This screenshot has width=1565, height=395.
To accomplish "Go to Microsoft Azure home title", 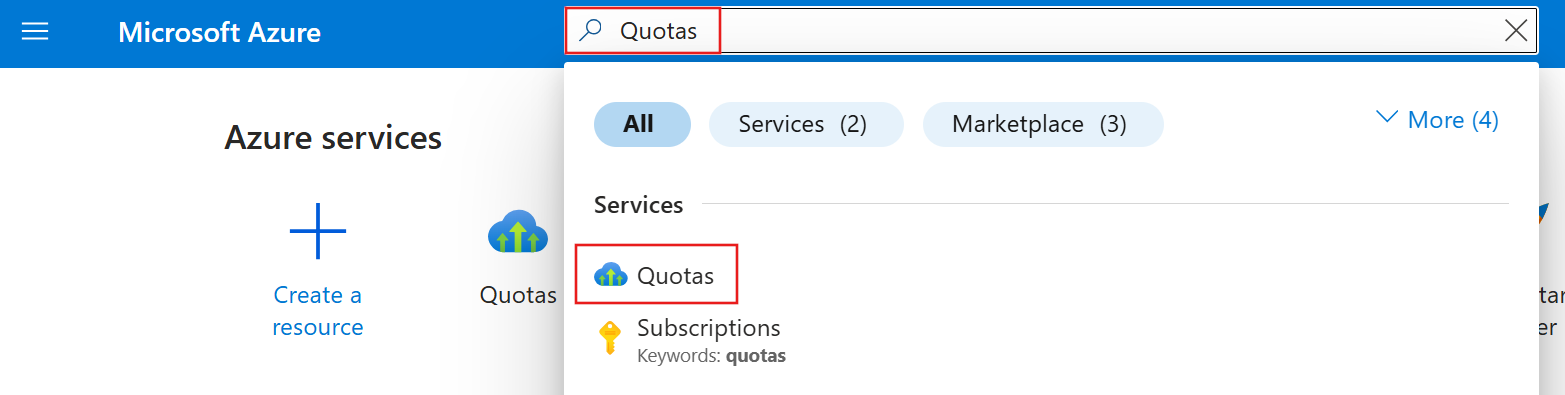I will pyautogui.click(x=219, y=32).
